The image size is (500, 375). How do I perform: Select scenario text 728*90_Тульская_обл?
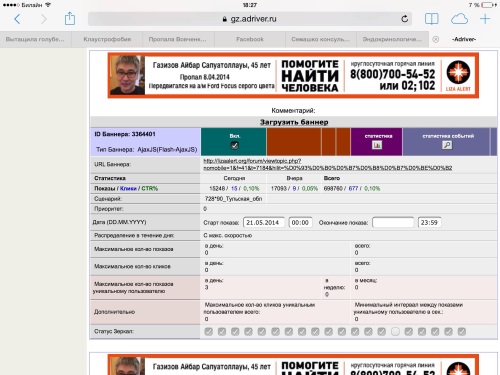tap(233, 199)
